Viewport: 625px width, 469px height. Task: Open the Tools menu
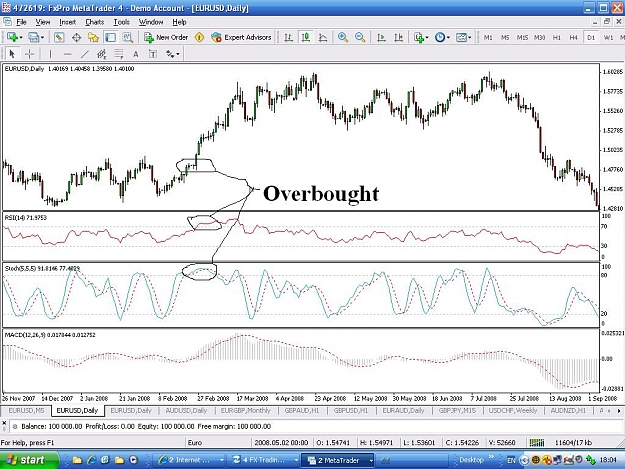122,22
